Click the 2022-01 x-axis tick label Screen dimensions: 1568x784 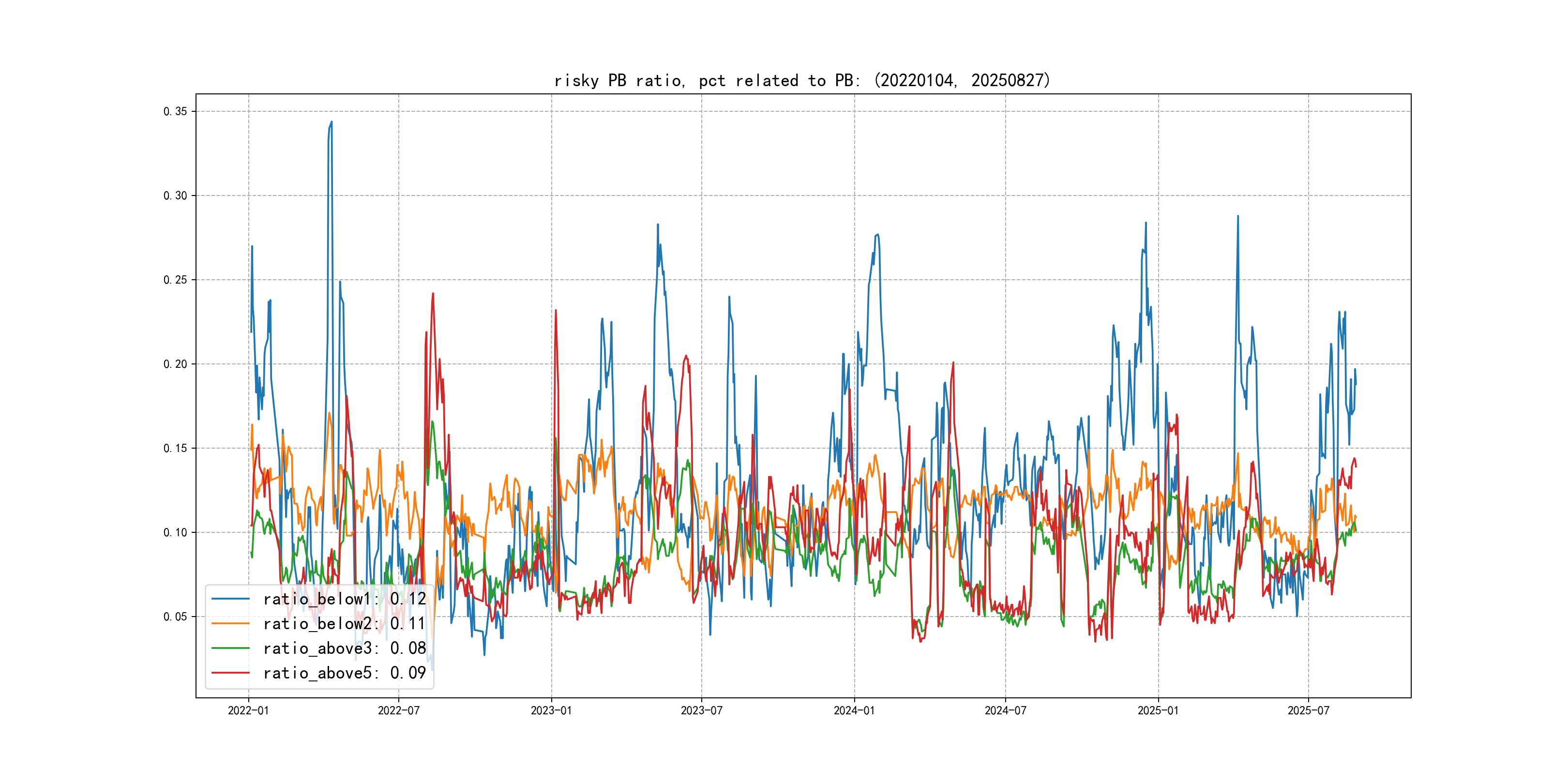point(248,710)
